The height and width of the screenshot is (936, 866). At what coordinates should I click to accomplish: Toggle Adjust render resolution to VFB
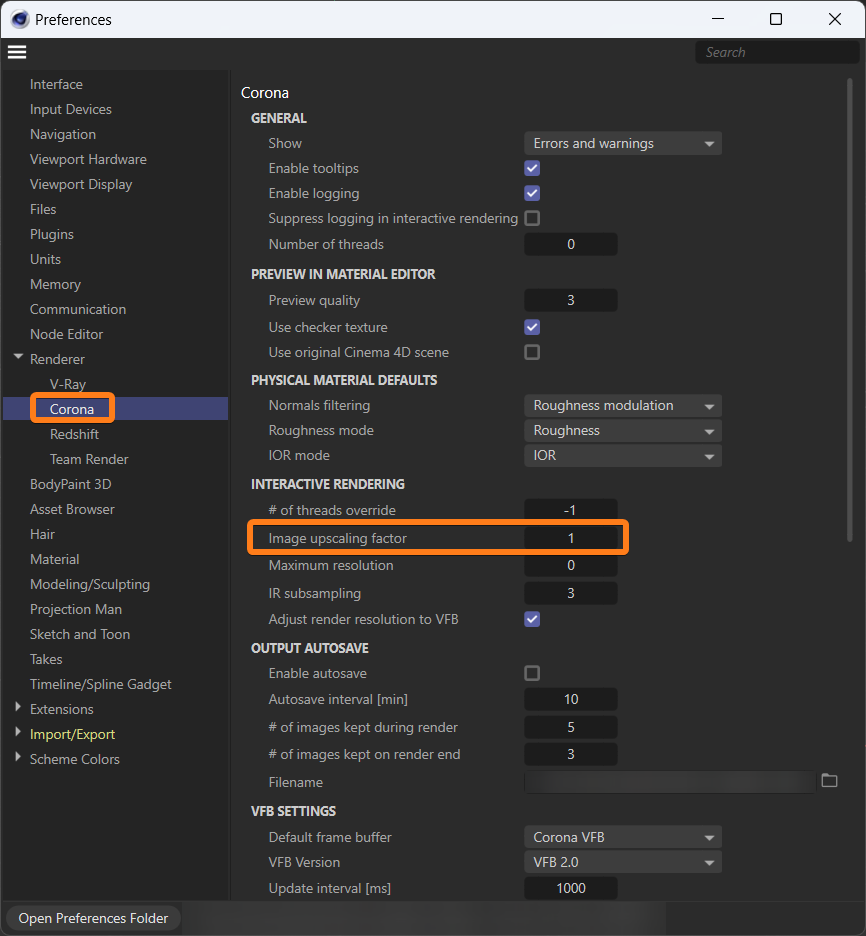(x=532, y=619)
